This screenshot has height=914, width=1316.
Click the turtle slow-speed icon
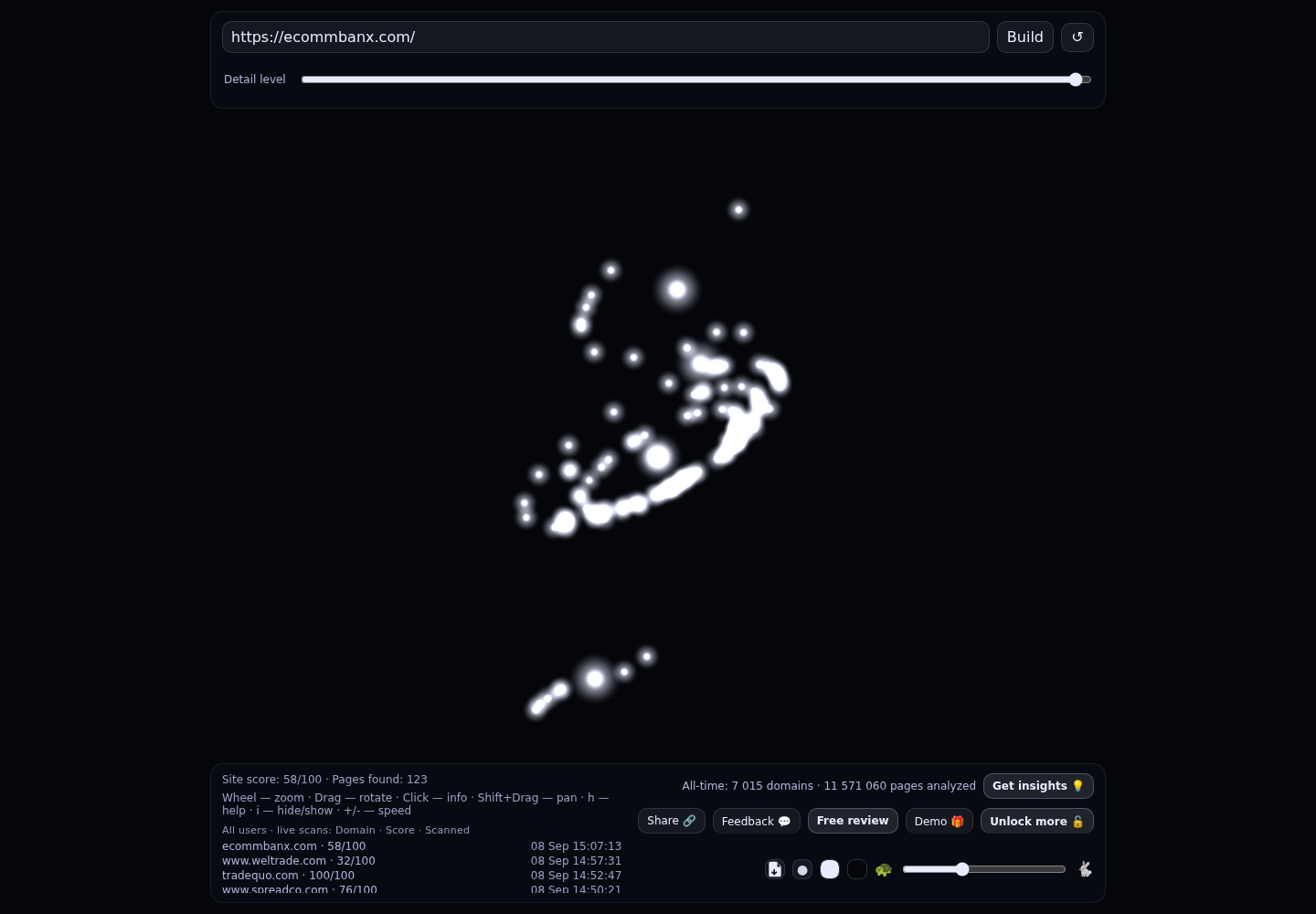click(x=884, y=869)
